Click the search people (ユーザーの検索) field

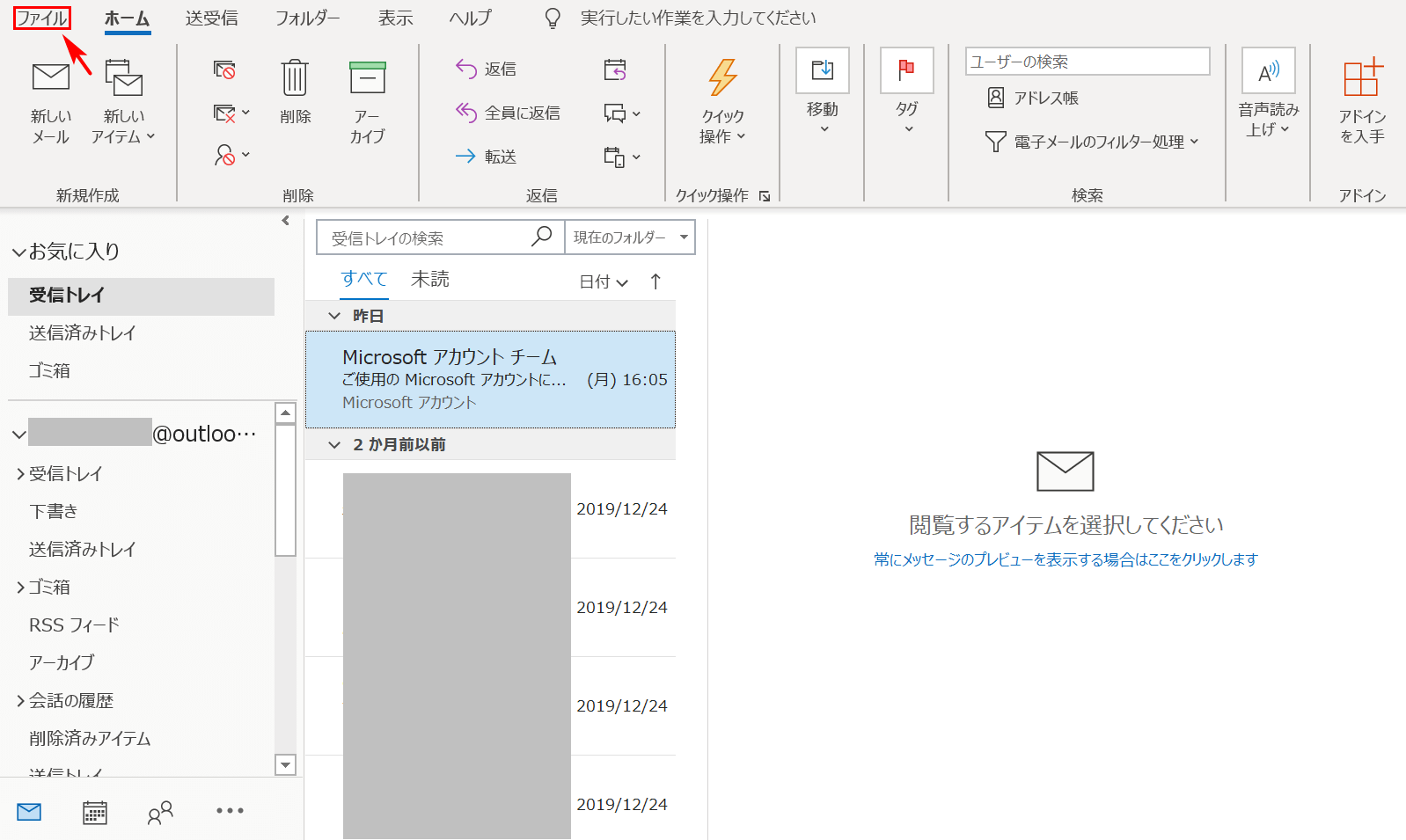coord(1087,62)
